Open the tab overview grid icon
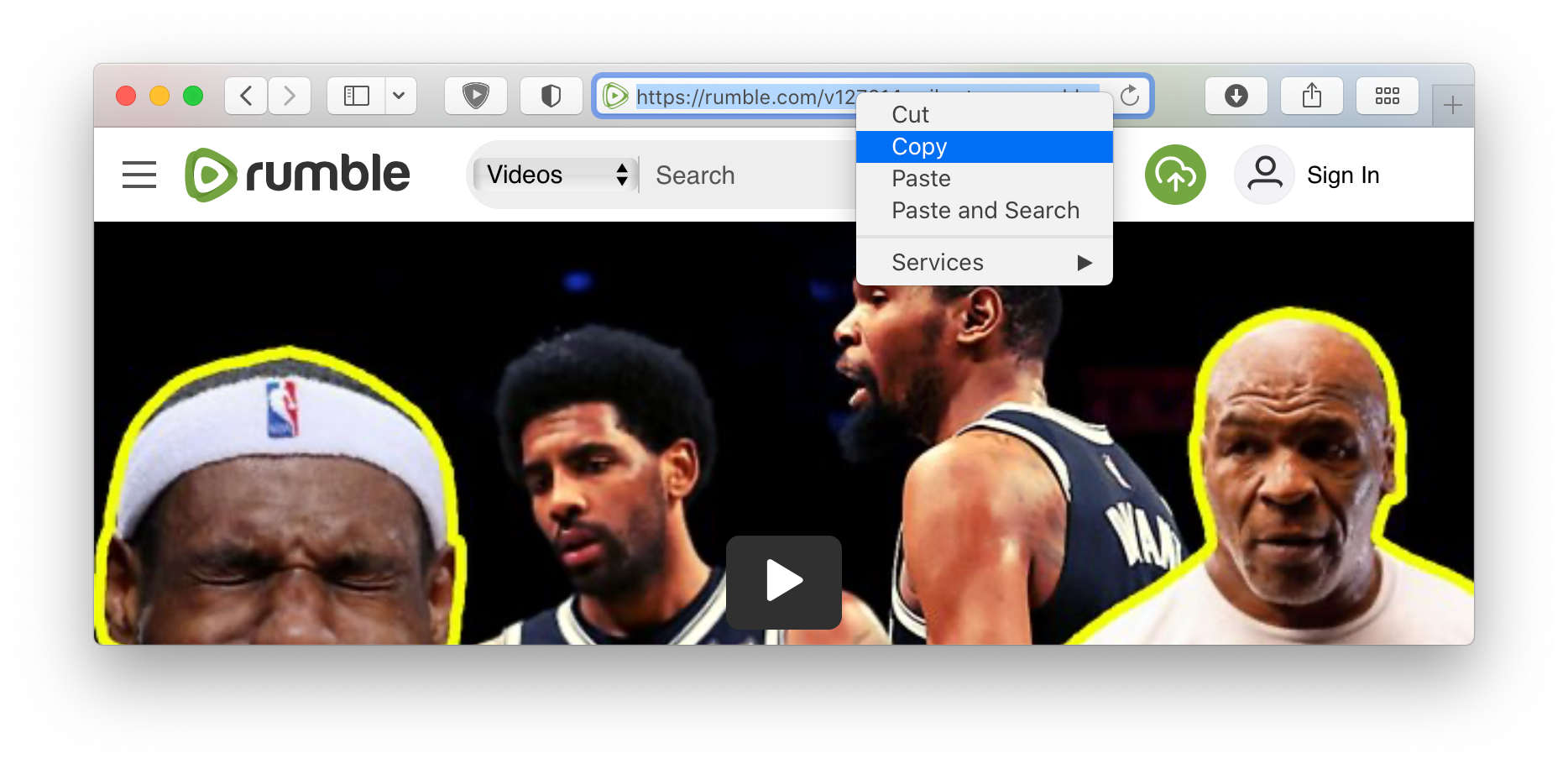This screenshot has width=1568, height=769. pos(1388,96)
